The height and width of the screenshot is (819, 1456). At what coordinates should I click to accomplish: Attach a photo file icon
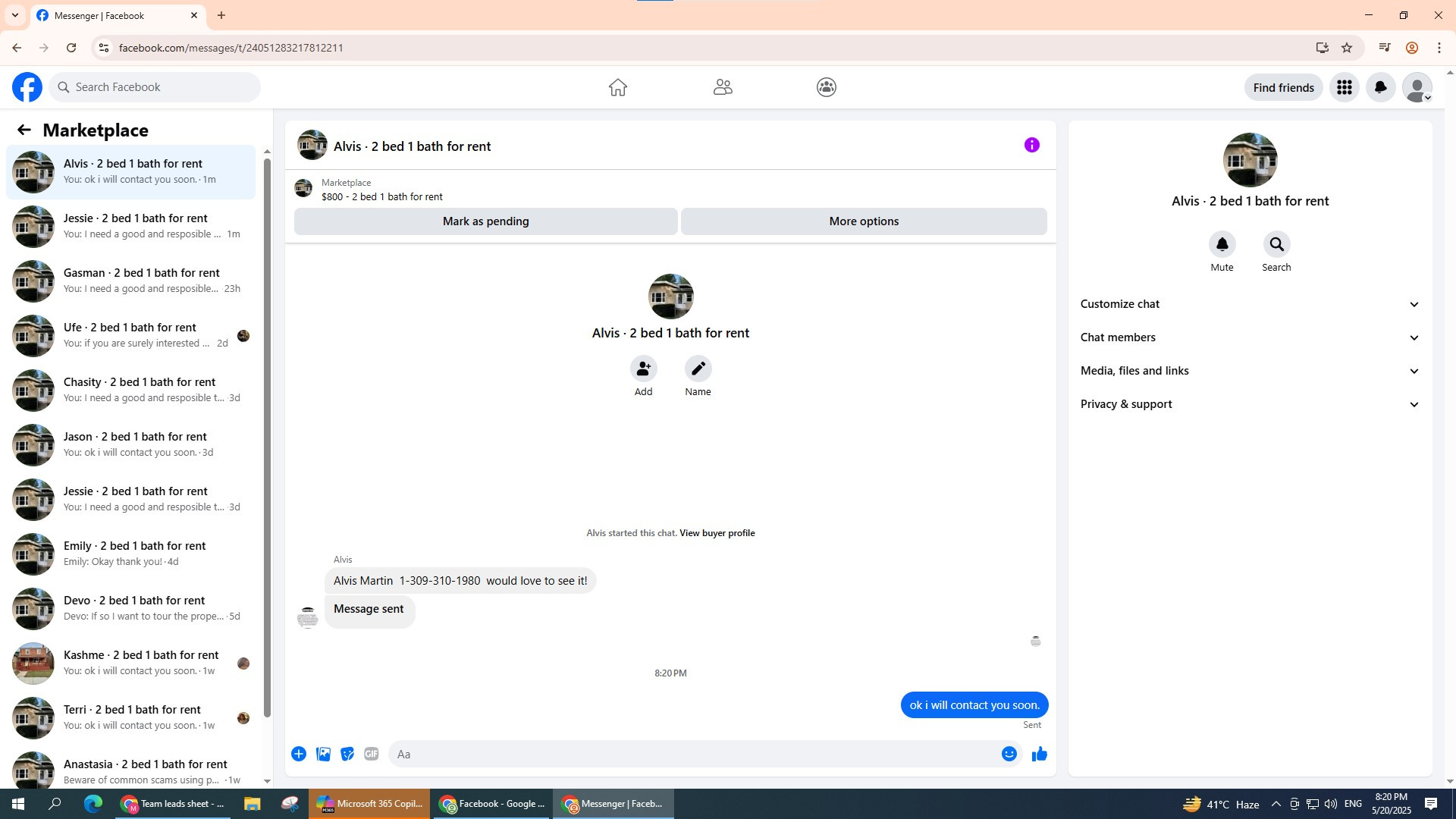(x=323, y=754)
